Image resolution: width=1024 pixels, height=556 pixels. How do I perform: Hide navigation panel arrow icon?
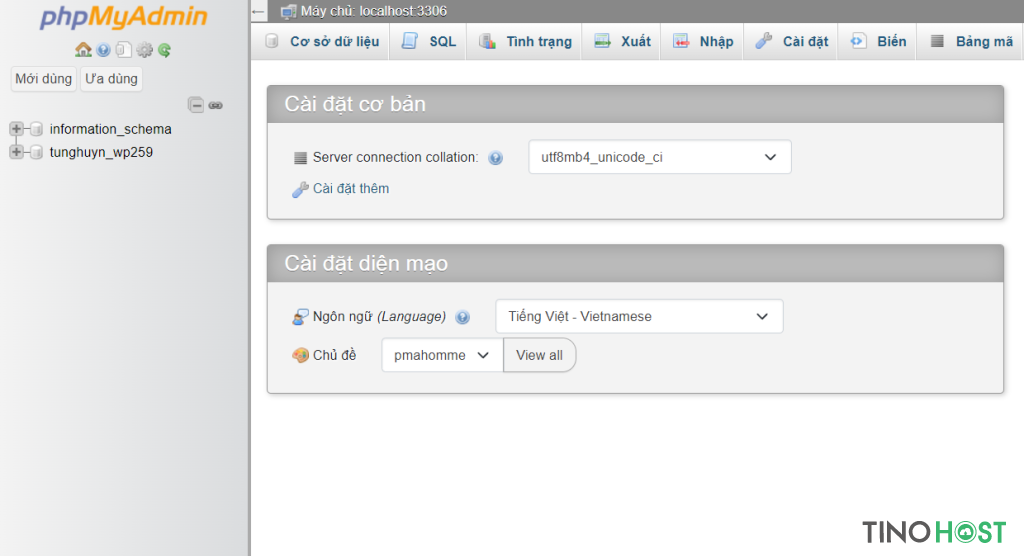tap(258, 11)
